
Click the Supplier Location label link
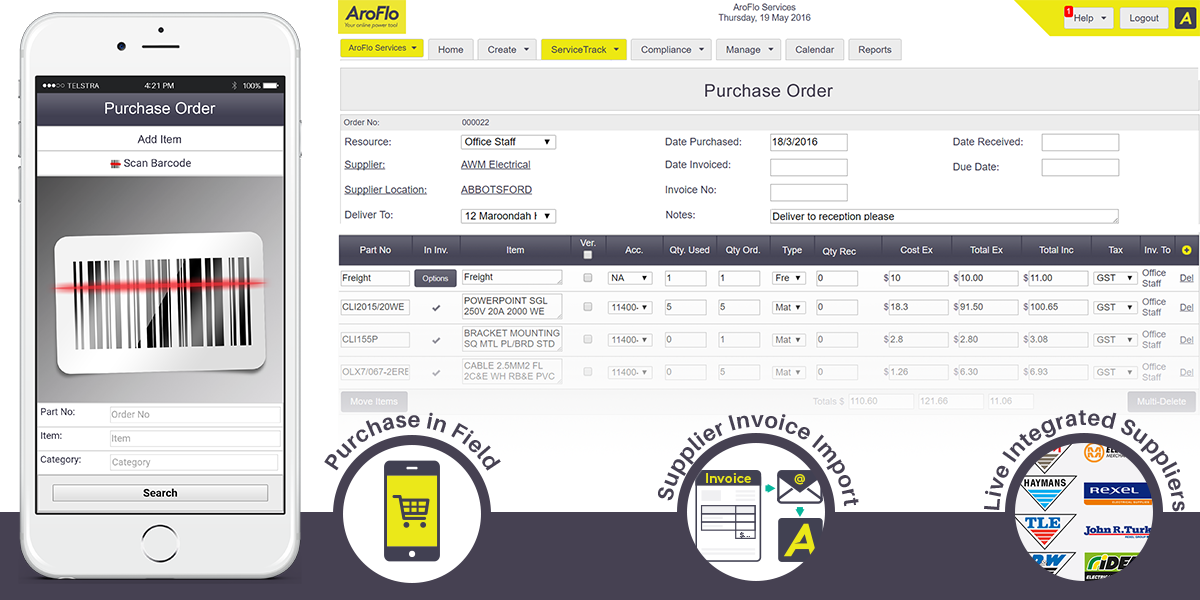point(385,189)
